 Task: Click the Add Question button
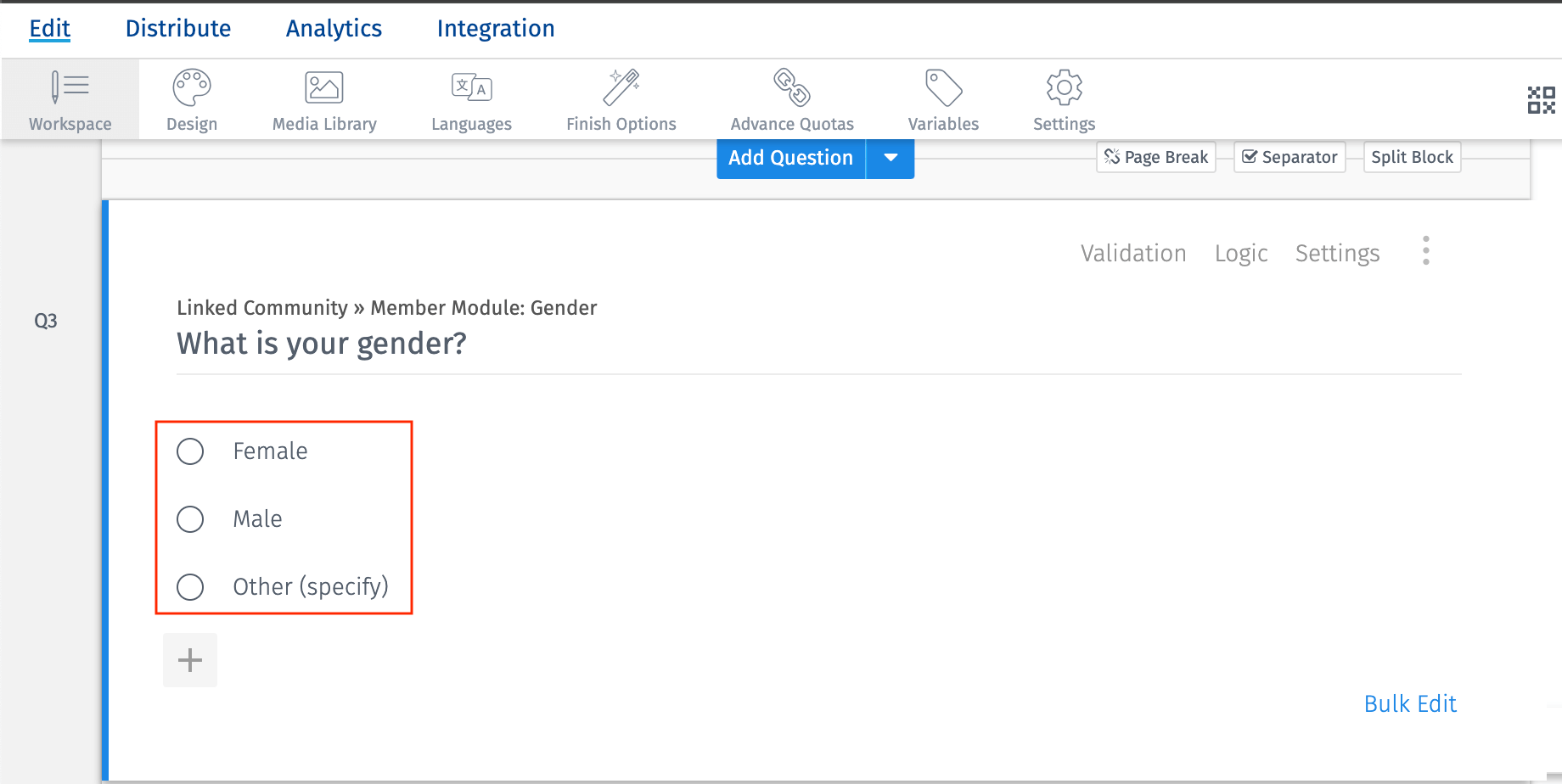point(789,158)
